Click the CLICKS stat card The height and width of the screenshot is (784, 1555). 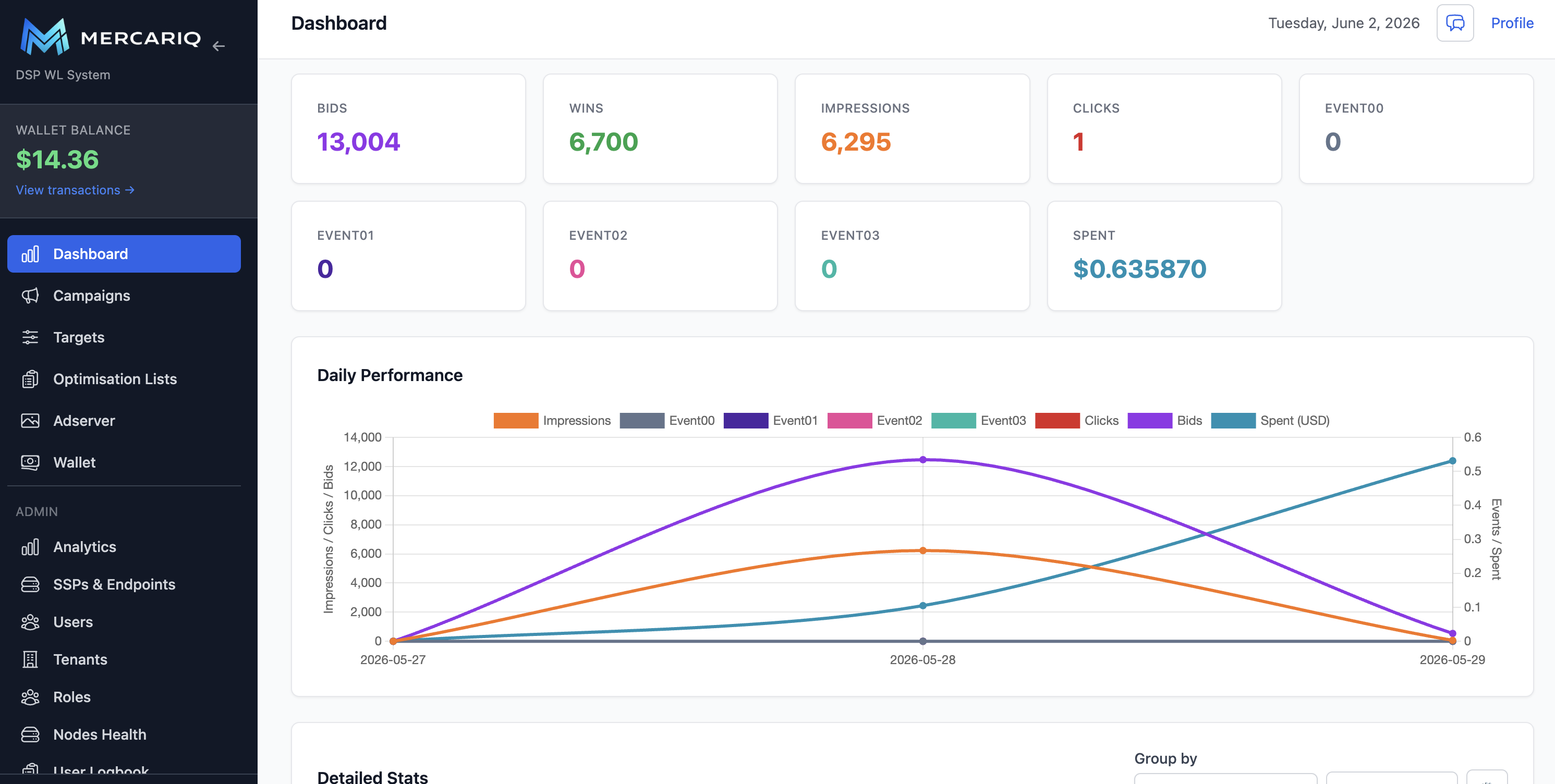coord(1164,129)
